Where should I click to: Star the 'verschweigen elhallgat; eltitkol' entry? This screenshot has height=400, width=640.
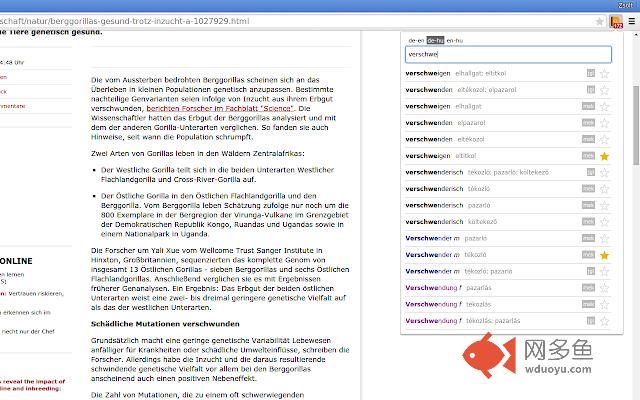(x=604, y=73)
